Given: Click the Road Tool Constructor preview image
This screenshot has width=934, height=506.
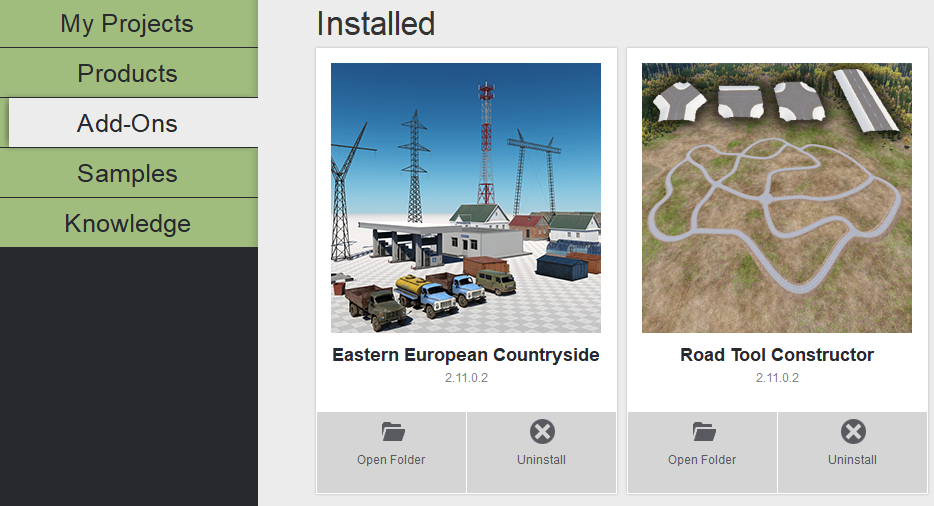Looking at the screenshot, I should point(777,198).
